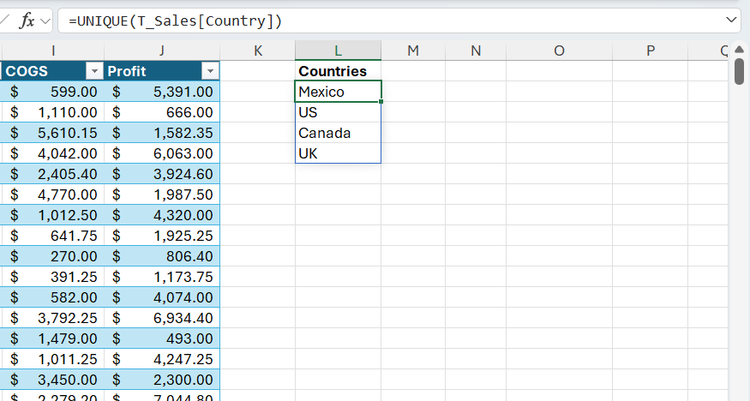Select Profit cell 1,987.50
This screenshot has width=750, height=401.
162,194
